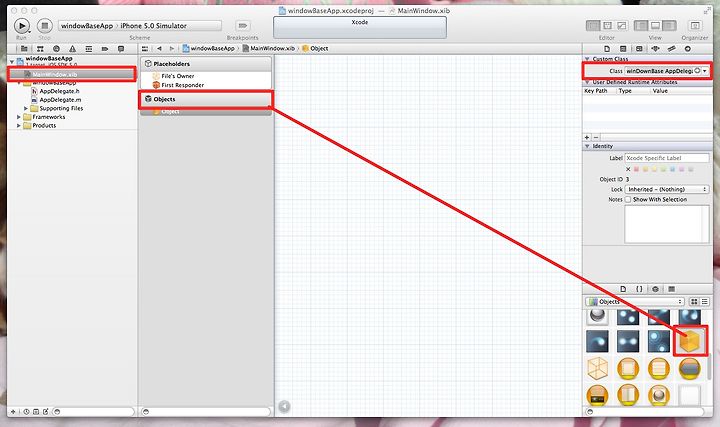Screen dimensions: 720x427
Task: Show the Connections inspector arrow tab
Action: point(687,49)
